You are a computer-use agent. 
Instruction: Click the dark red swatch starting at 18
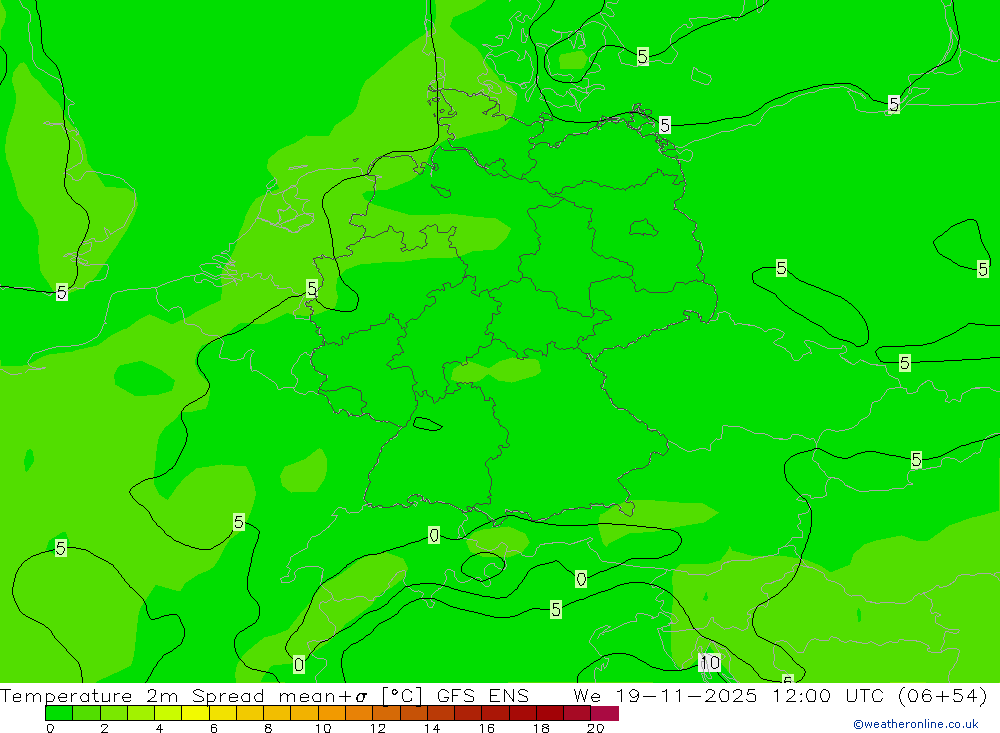click(550, 713)
